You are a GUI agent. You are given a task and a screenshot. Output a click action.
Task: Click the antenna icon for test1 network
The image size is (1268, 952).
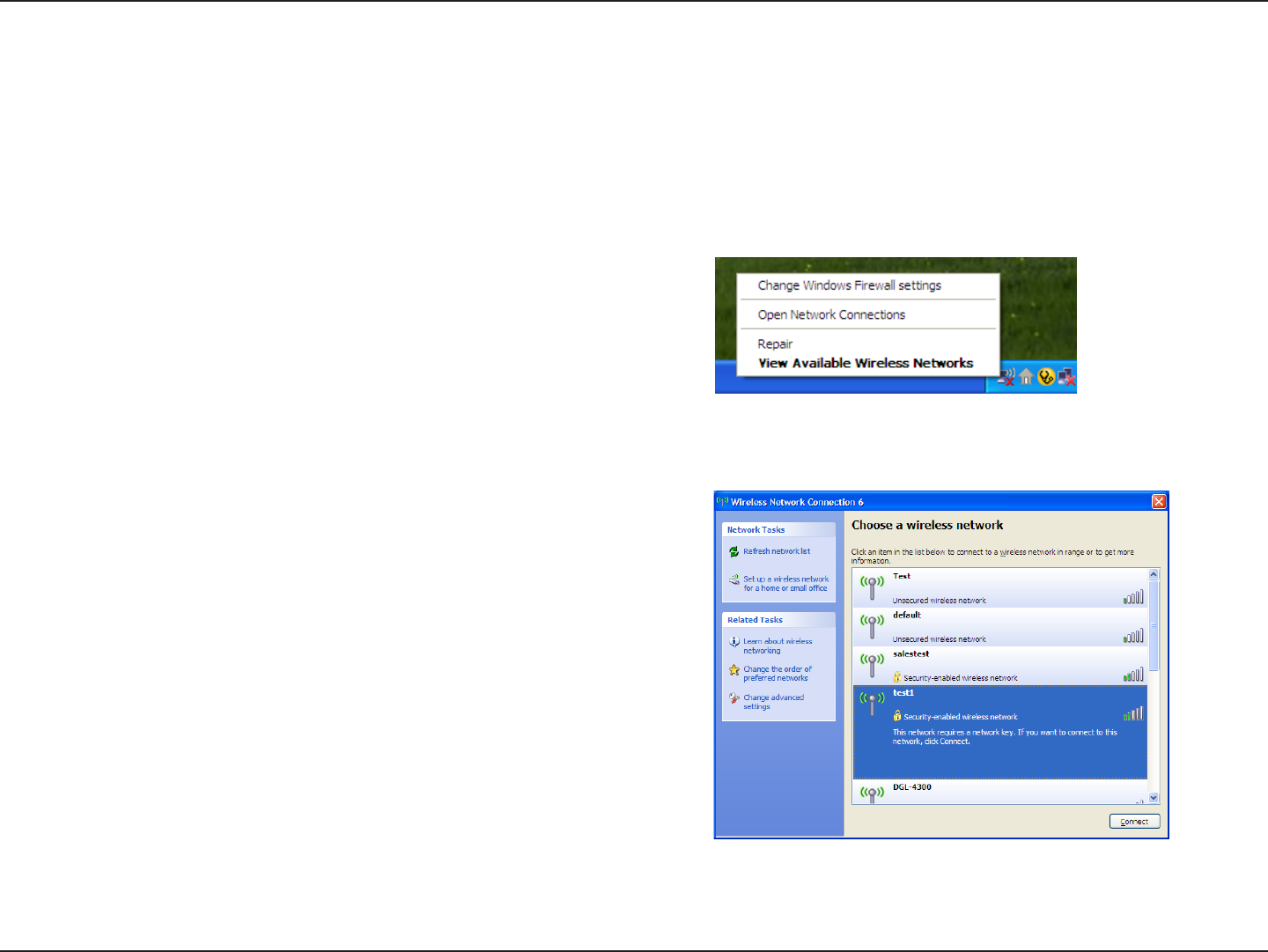coord(872,704)
